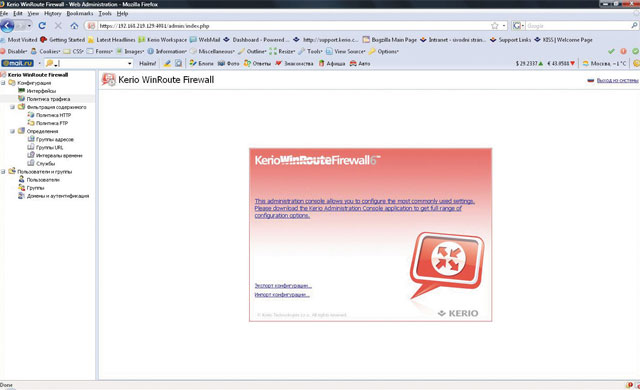The width and height of the screenshot is (640, 390).
Task: Click the green checkmark validation icon
Action: pyautogui.click(x=611, y=51)
